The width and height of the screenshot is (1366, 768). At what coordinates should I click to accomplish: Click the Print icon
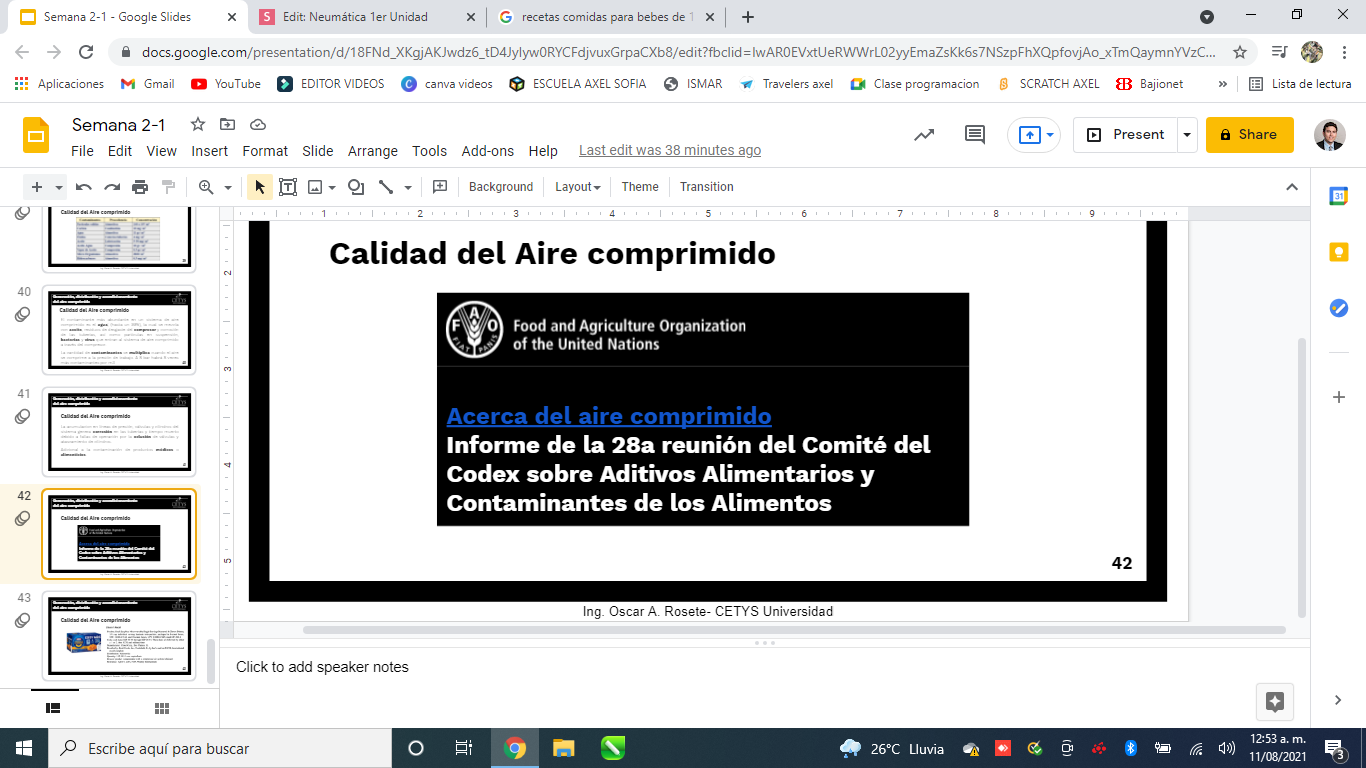point(140,187)
